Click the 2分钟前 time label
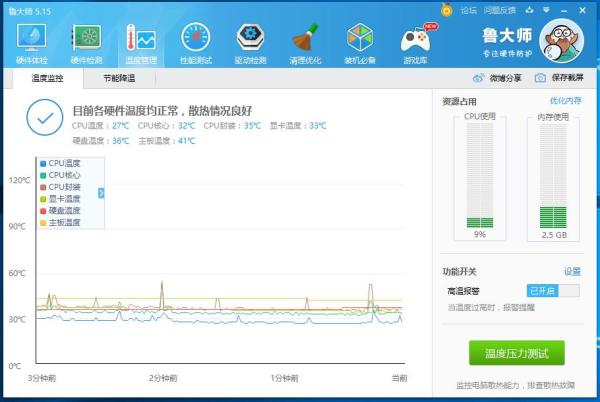 (163, 378)
